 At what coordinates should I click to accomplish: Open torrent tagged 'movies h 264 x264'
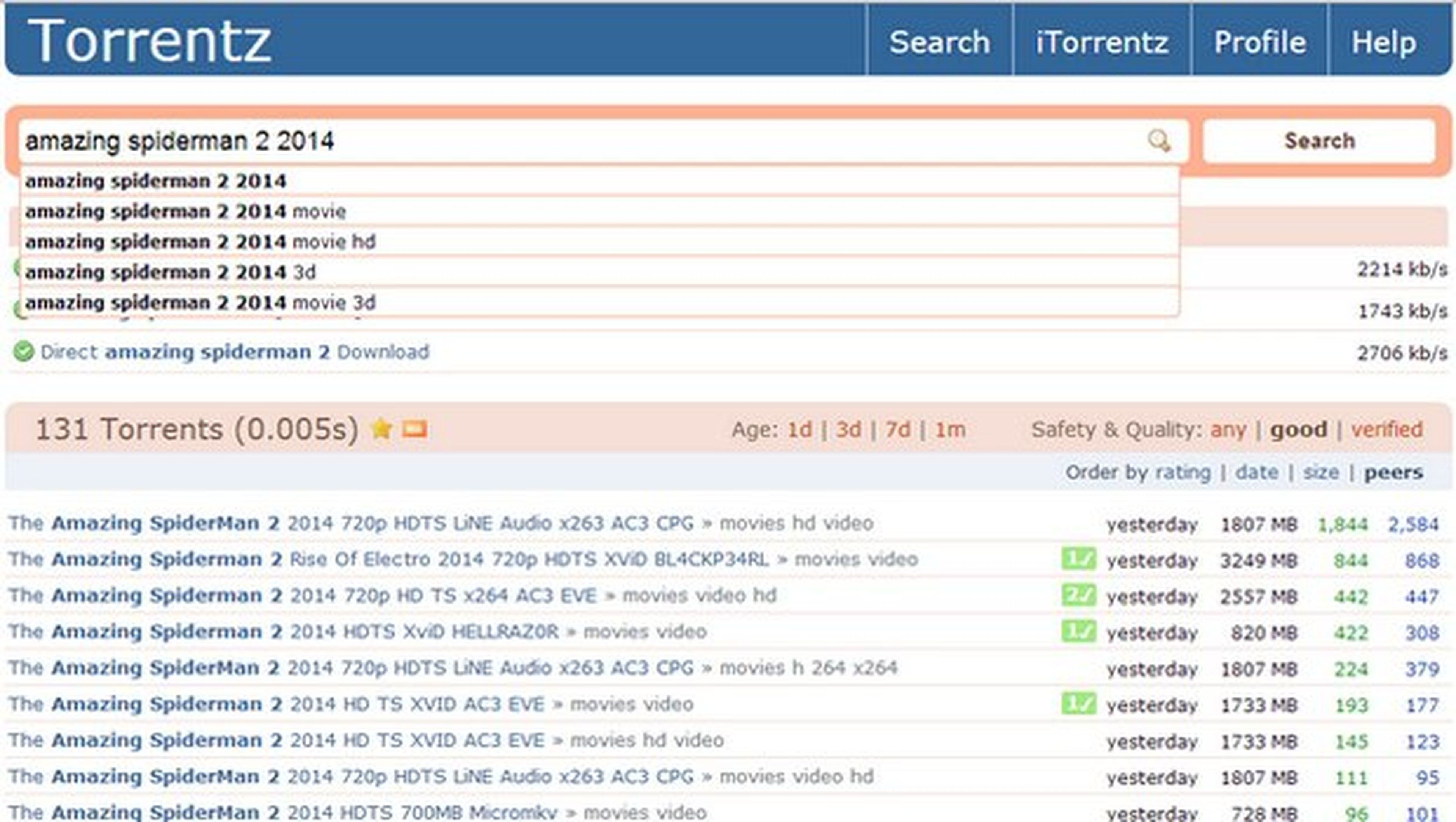pyautogui.click(x=351, y=668)
